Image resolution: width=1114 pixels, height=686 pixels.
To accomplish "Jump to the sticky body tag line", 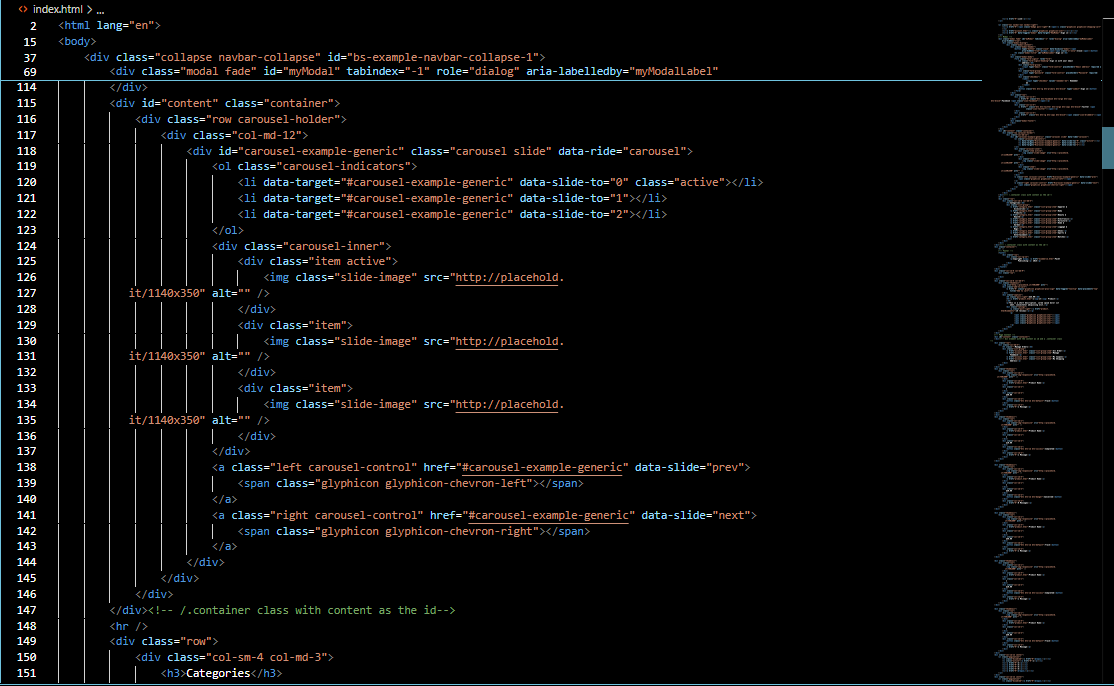I will coord(77,41).
